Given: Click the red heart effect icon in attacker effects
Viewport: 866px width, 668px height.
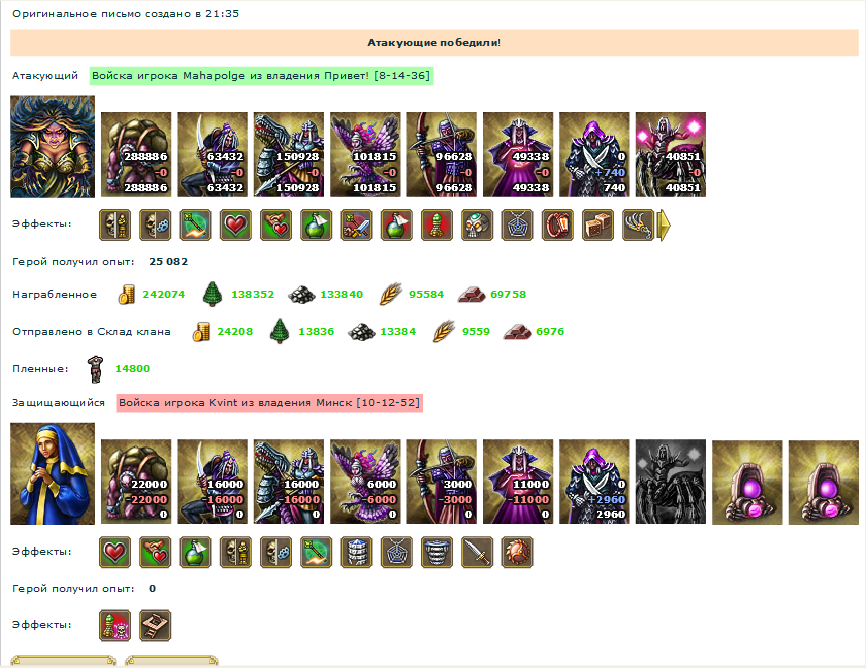Looking at the screenshot, I should pyautogui.click(x=236, y=225).
